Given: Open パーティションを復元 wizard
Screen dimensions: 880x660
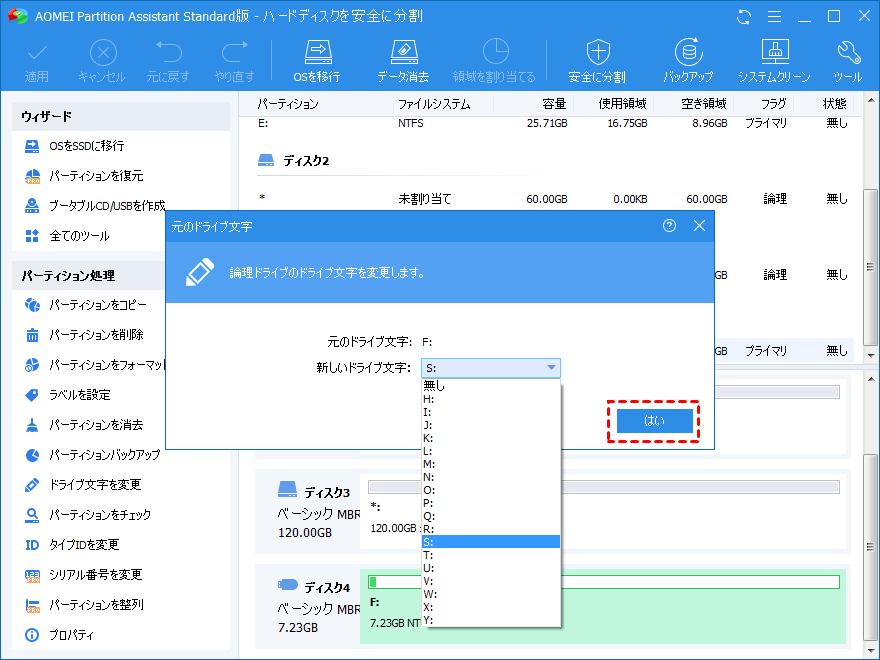Looking at the screenshot, I should (84, 176).
